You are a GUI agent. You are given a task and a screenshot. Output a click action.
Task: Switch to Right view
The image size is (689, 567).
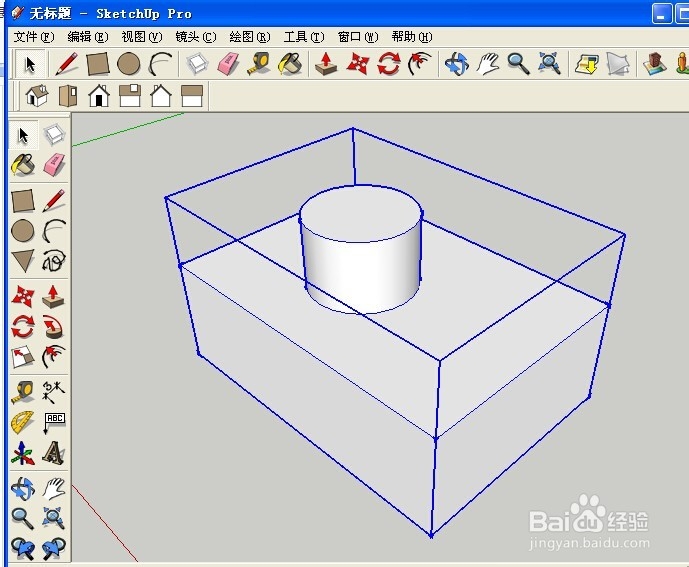(130, 96)
